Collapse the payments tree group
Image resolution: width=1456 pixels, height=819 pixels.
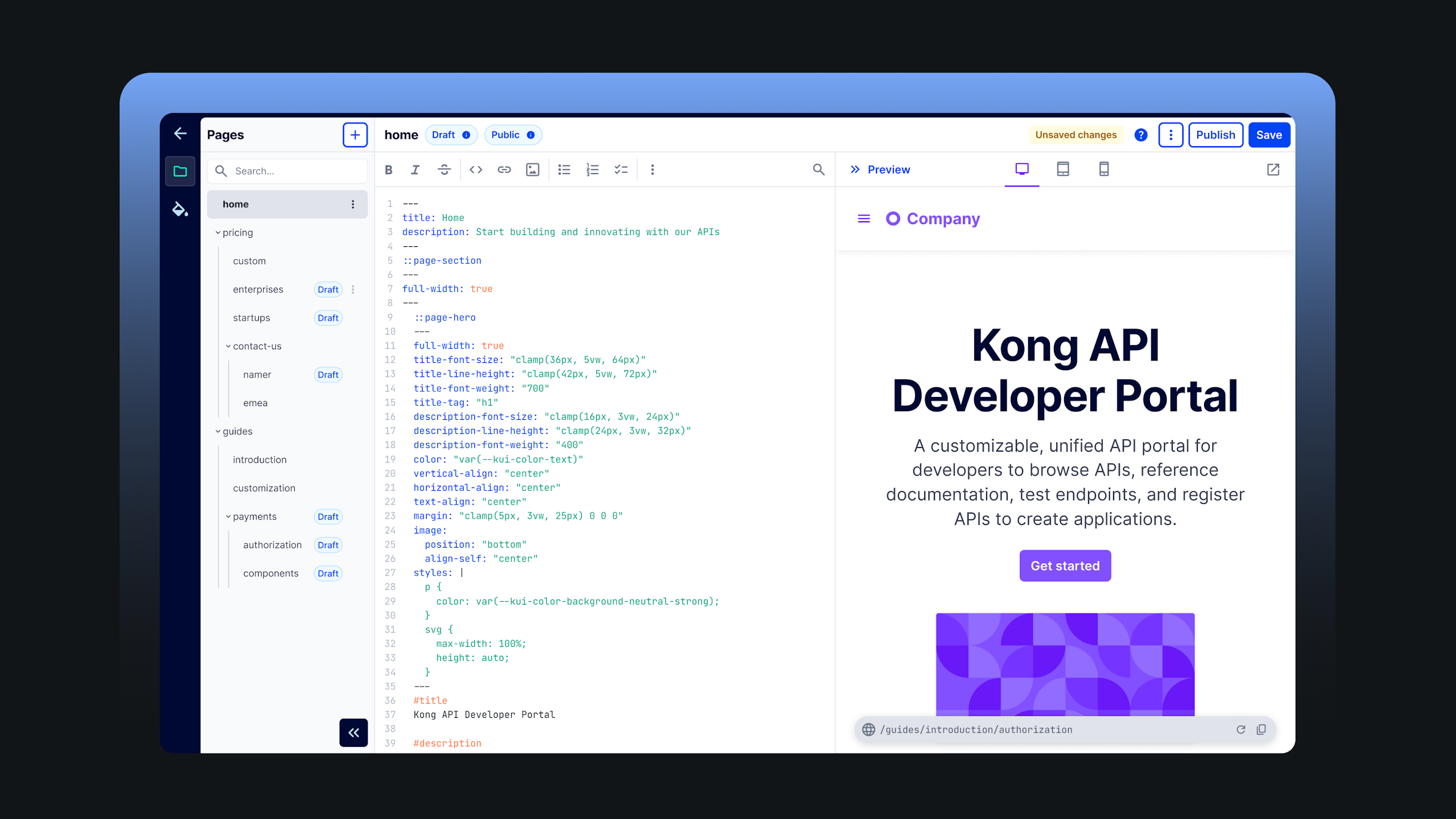click(228, 517)
